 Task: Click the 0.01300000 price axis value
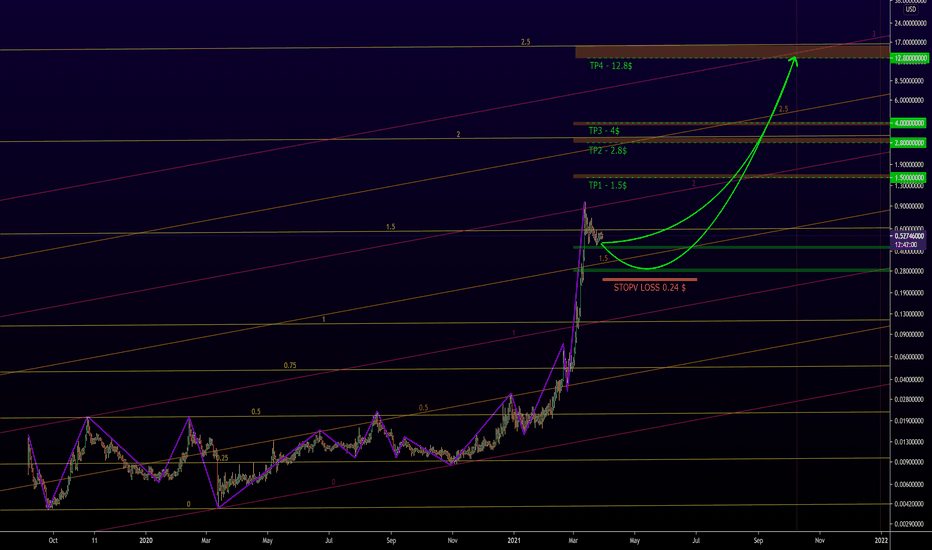(x=910, y=442)
